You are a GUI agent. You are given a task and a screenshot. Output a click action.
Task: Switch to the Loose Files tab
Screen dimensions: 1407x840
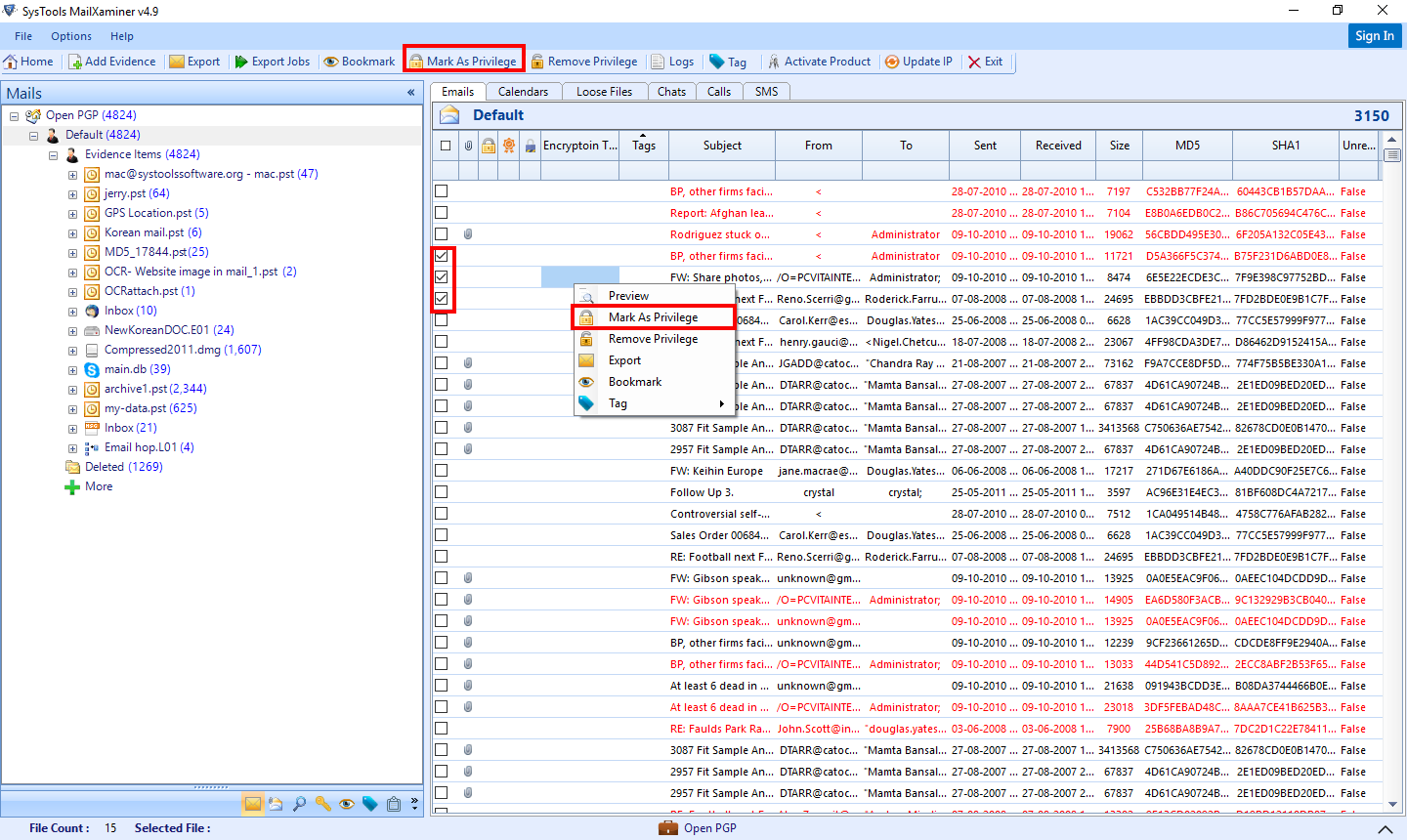tap(604, 92)
